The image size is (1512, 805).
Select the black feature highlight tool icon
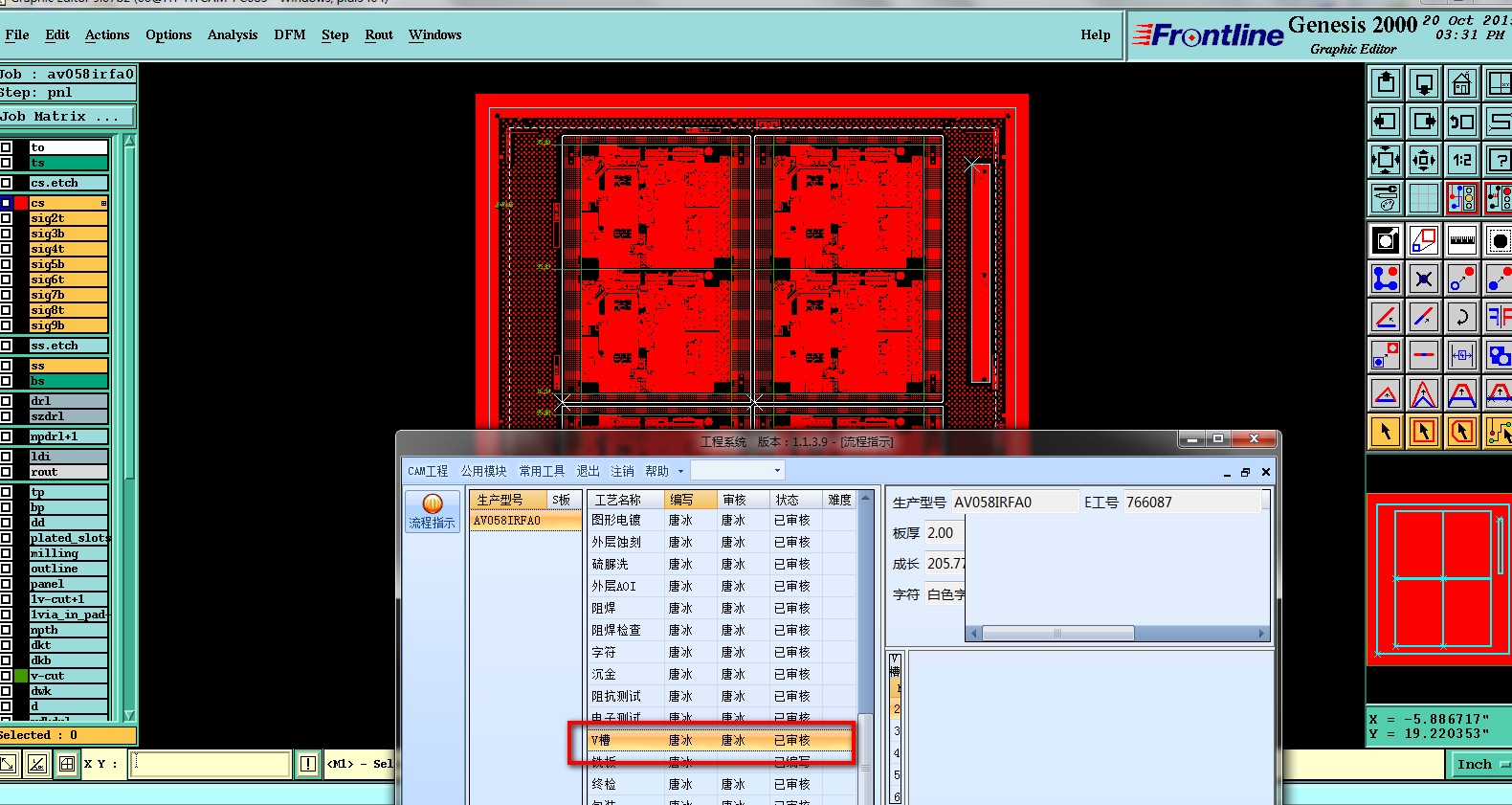1386,241
